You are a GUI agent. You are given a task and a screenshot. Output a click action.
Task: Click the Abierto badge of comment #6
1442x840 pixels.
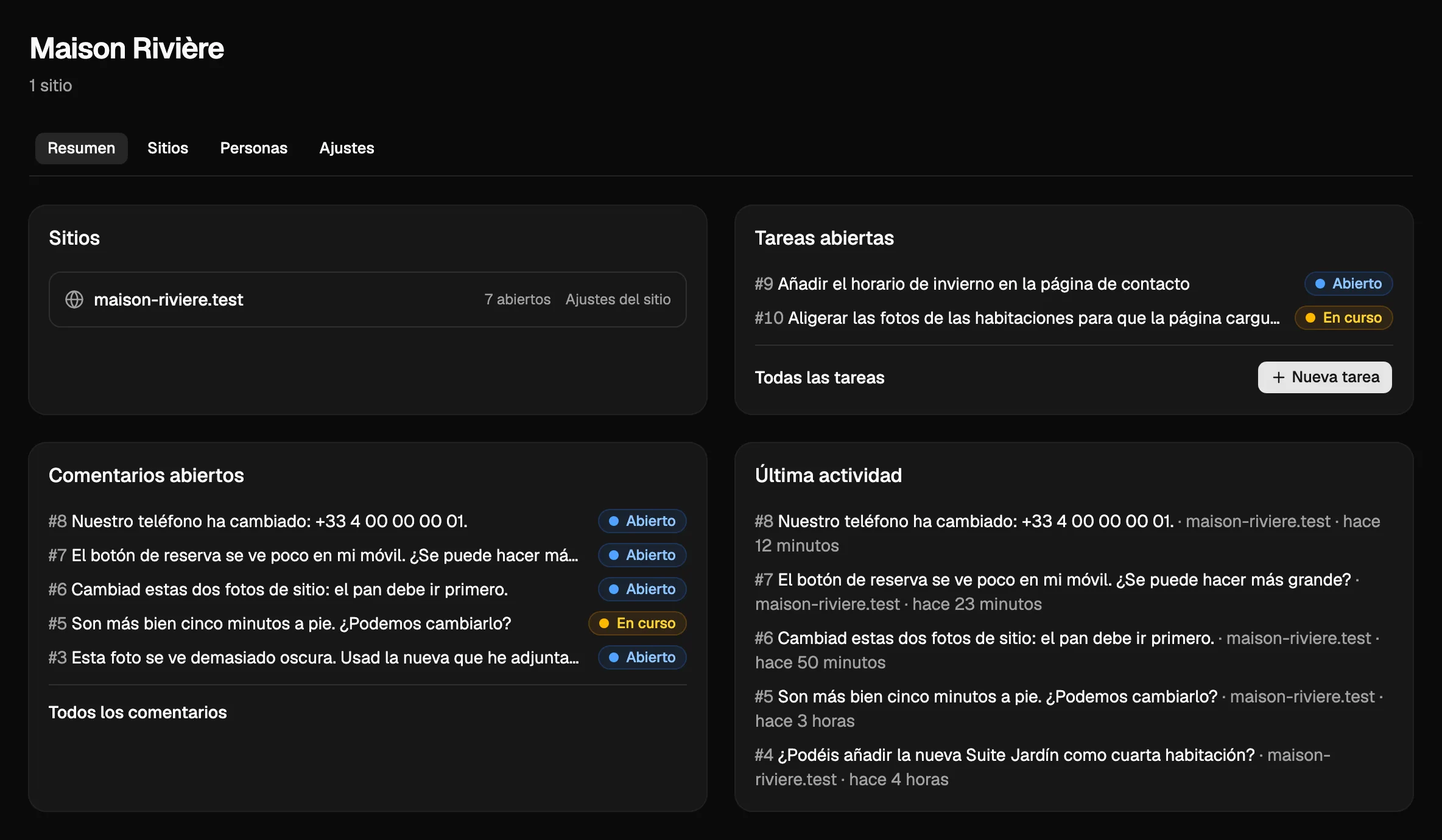[642, 589]
